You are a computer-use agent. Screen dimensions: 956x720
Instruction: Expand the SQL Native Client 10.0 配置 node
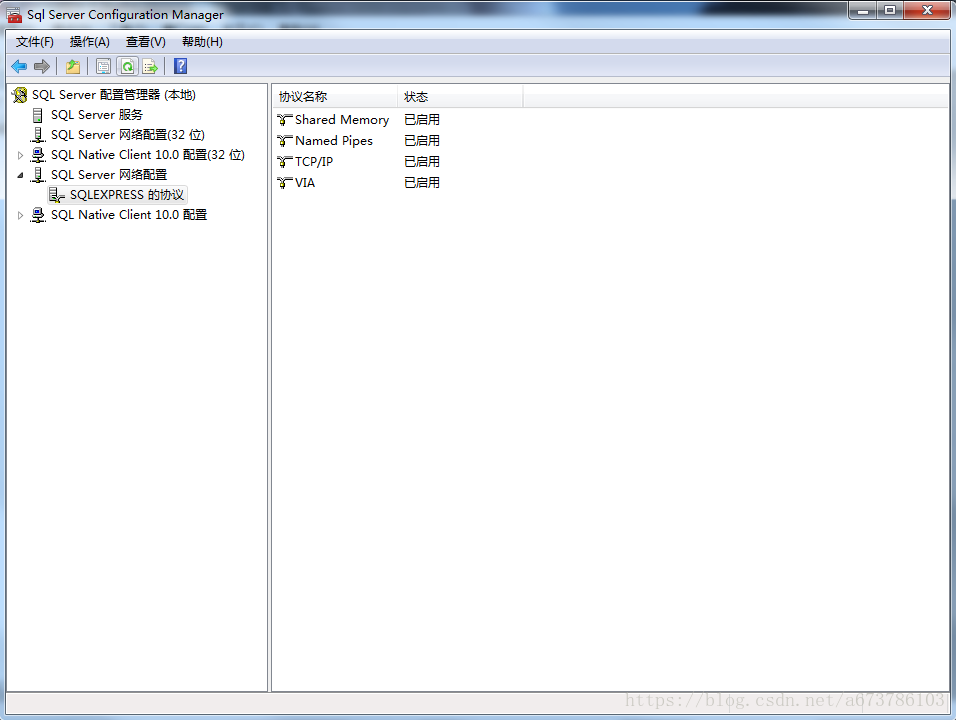point(20,215)
